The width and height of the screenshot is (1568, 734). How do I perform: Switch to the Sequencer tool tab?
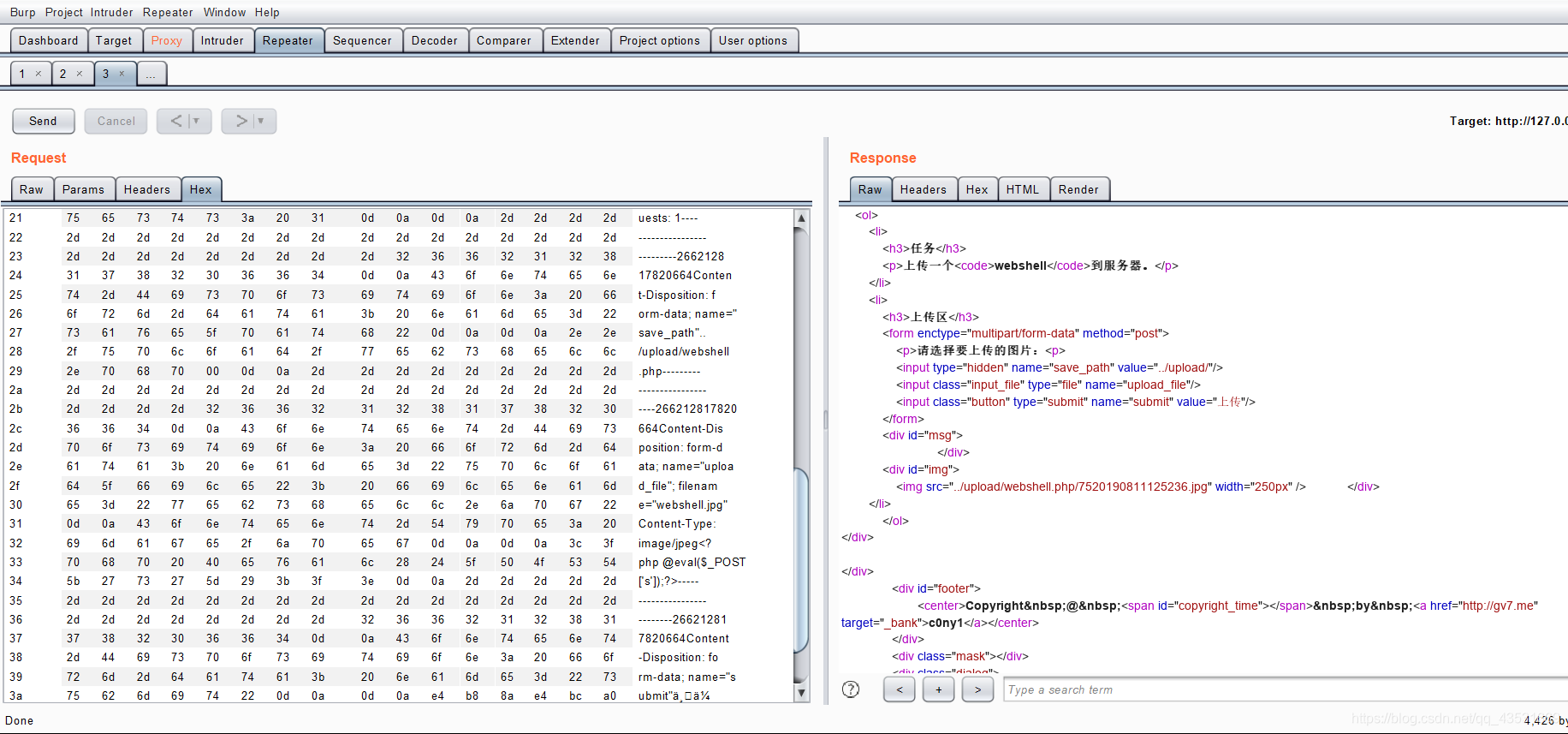click(362, 40)
